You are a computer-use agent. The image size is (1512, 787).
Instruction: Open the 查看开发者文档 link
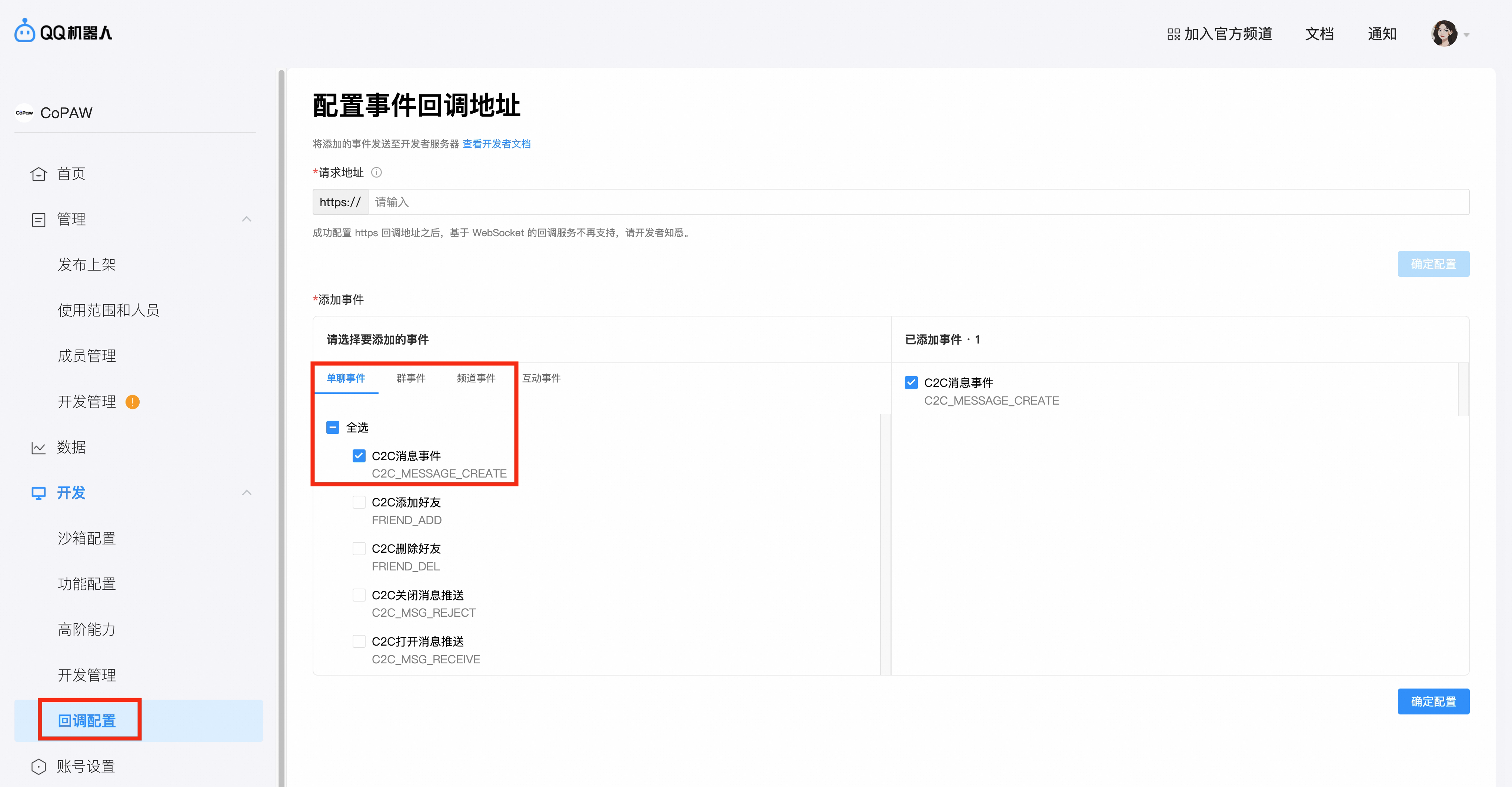coord(496,144)
